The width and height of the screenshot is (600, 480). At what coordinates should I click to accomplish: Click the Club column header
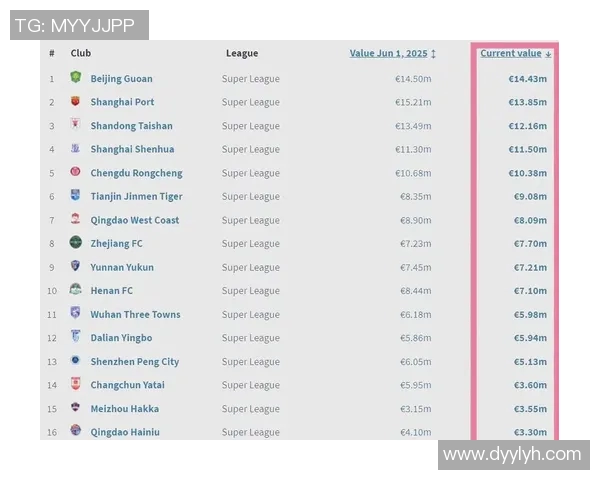81,53
